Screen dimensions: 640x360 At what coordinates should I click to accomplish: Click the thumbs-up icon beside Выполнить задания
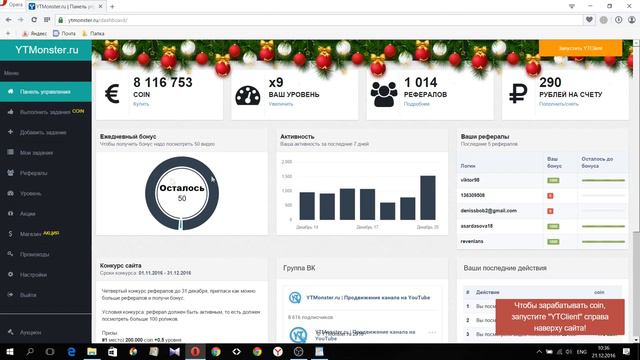point(11,111)
